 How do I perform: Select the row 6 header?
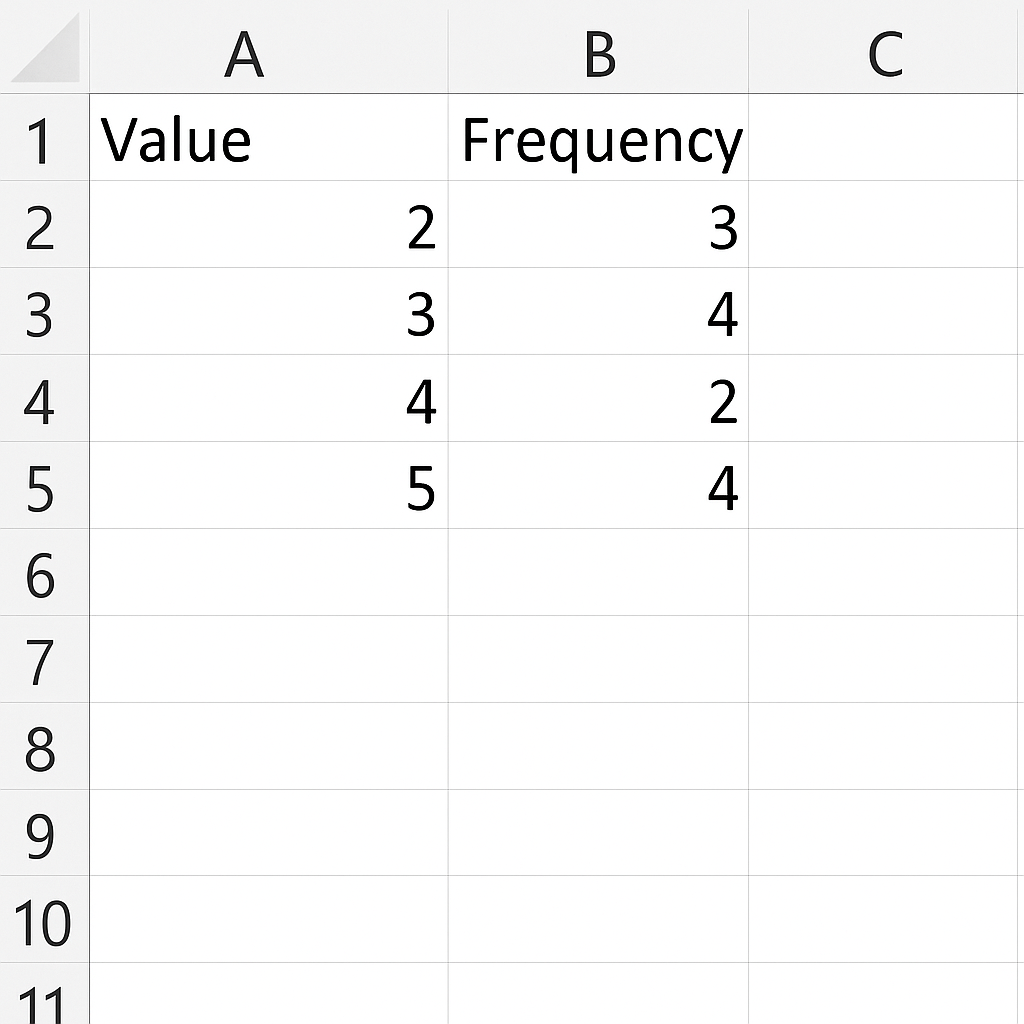pos(40,574)
